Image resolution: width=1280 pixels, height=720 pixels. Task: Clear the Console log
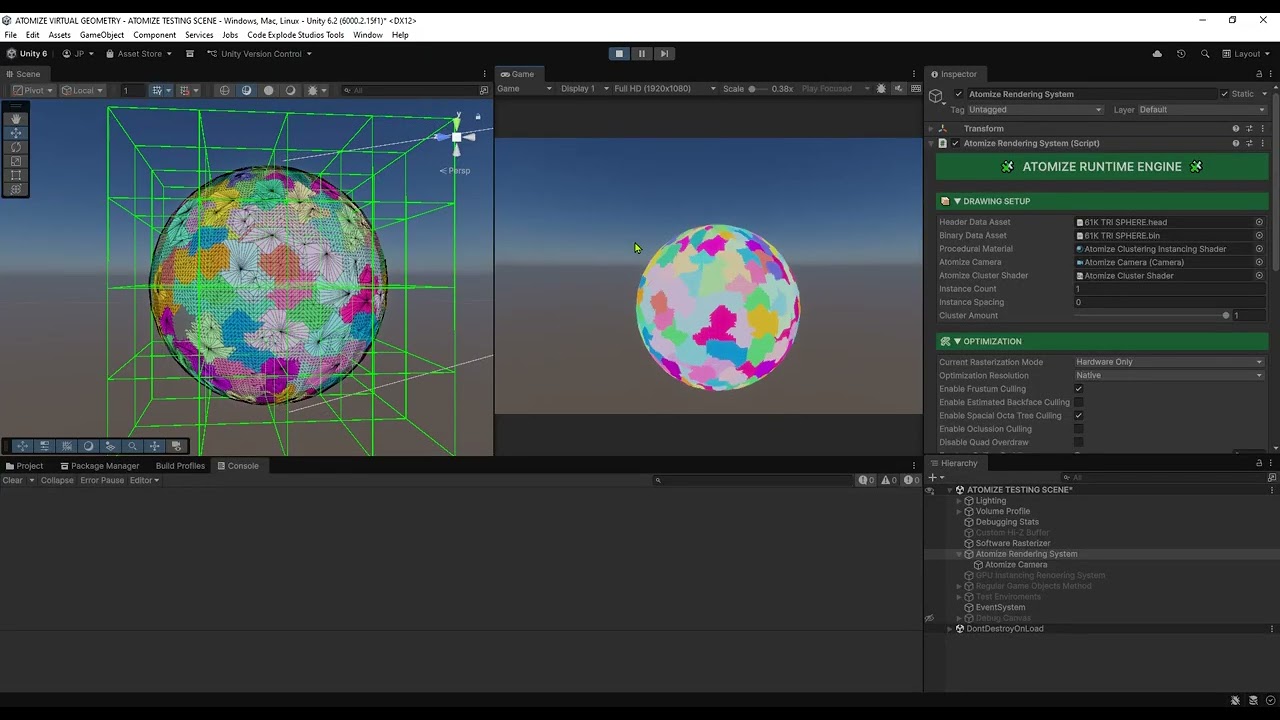(12, 480)
